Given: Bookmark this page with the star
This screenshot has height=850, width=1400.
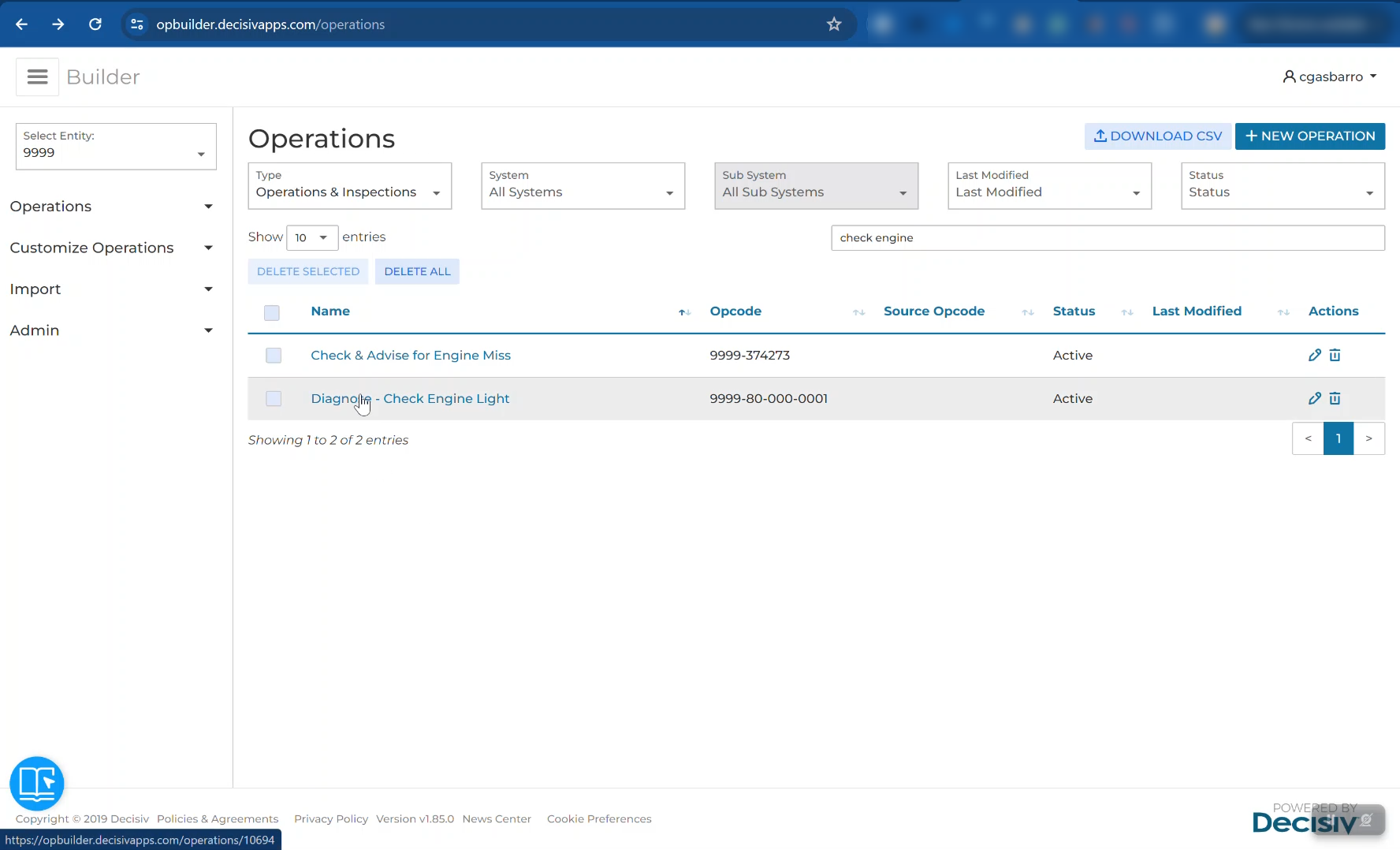Looking at the screenshot, I should pyautogui.click(x=834, y=24).
